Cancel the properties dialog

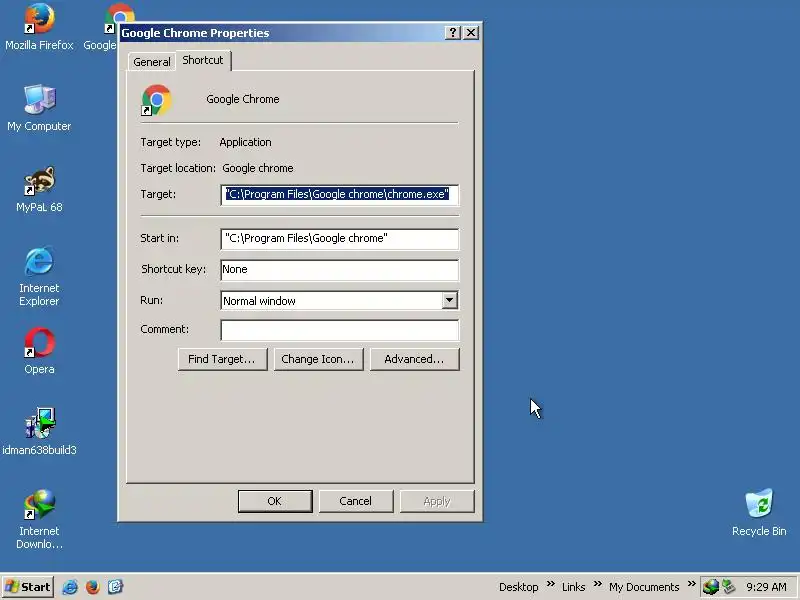coord(356,501)
